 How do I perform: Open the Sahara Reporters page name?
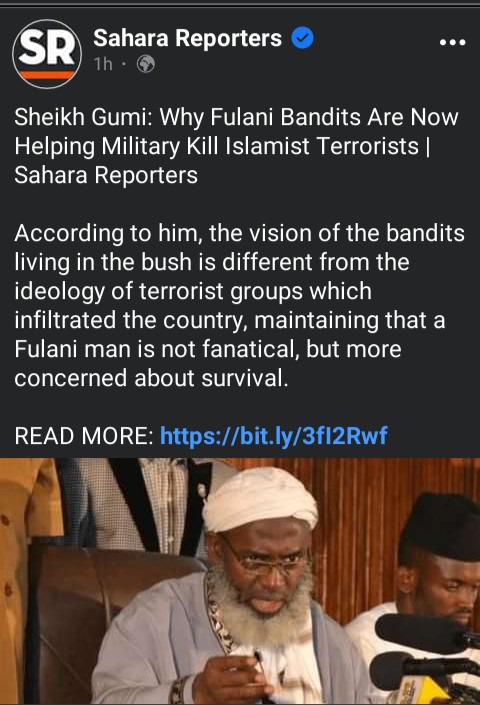187,38
